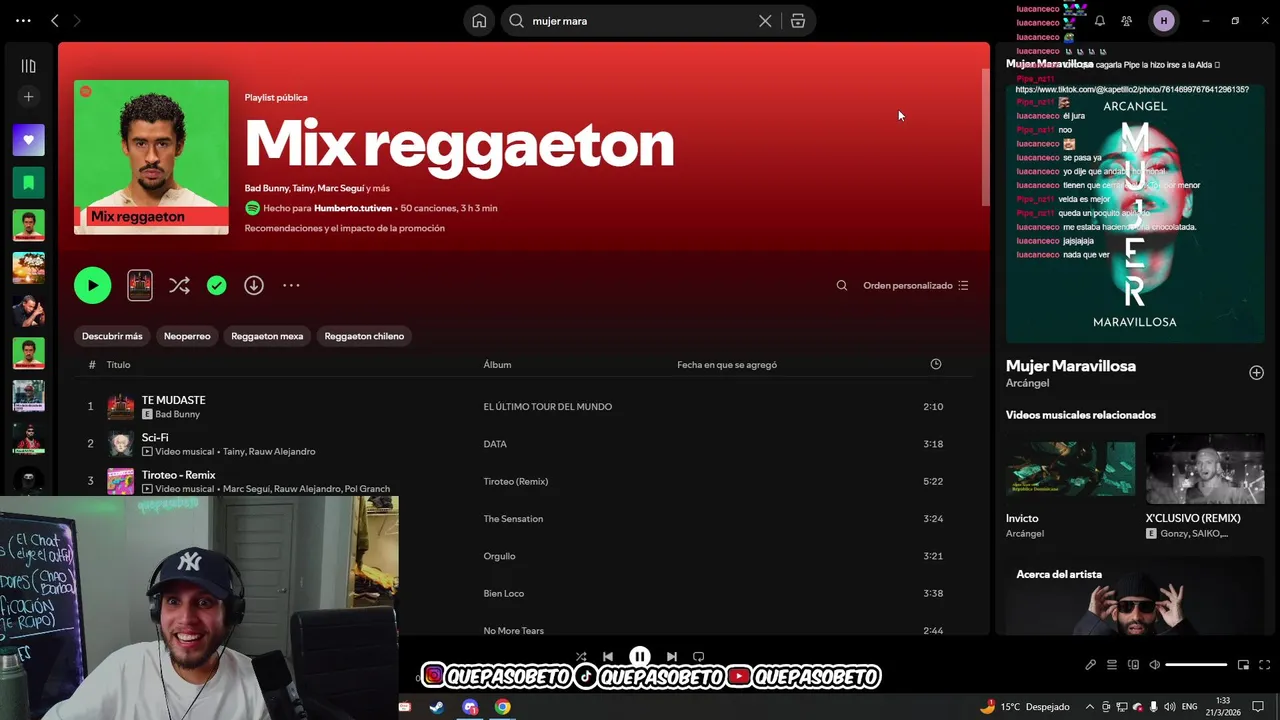Image resolution: width=1280 pixels, height=720 pixels.
Task: Select the 'Reggaeton chileno' chip
Action: click(364, 336)
